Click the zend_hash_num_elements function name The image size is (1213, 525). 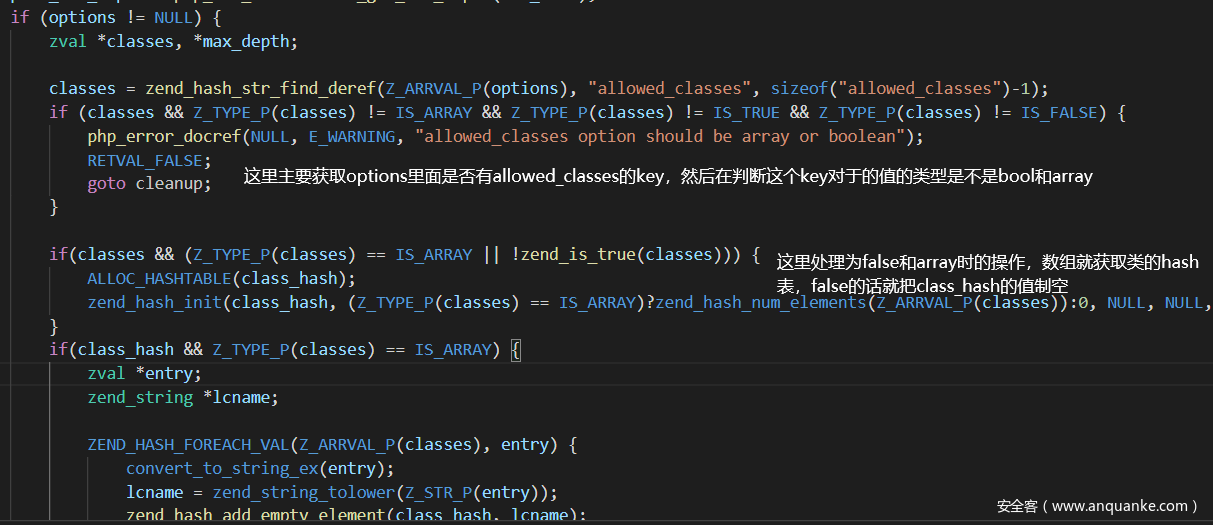point(763,302)
